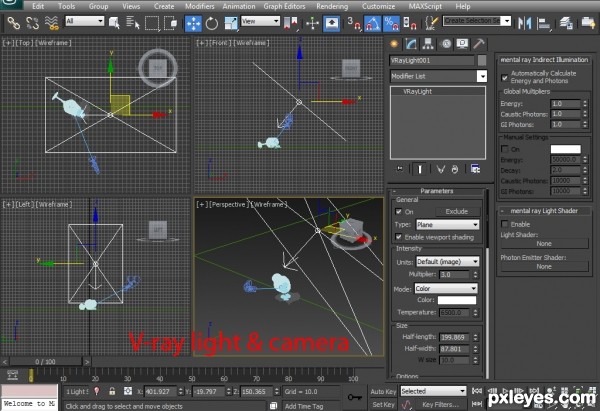Viewport: 600px width, 411px height.
Task: Click the Photon Emitter Shader None button
Action: (x=544, y=266)
